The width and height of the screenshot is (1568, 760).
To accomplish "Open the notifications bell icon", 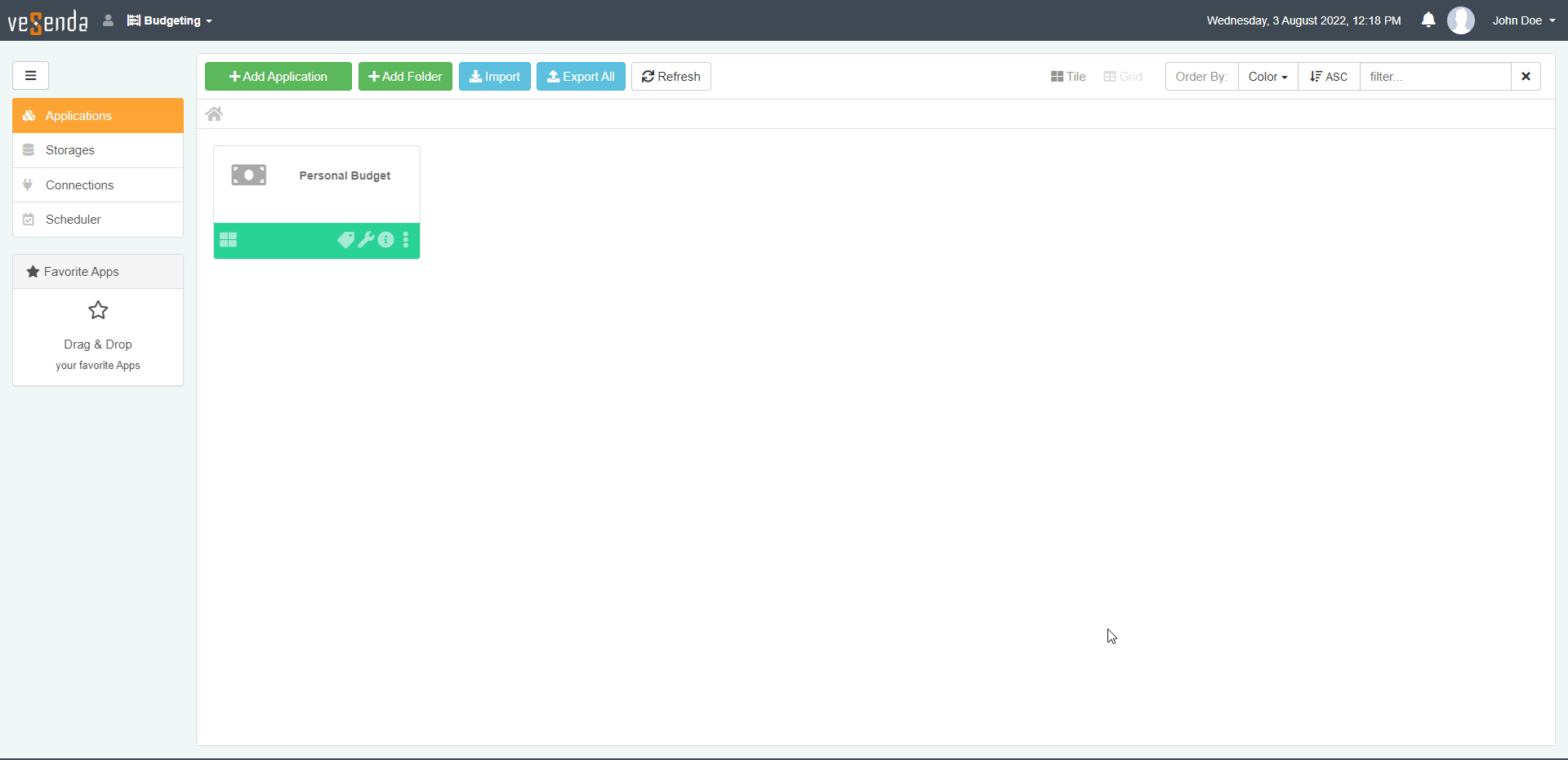I will pyautogui.click(x=1428, y=20).
